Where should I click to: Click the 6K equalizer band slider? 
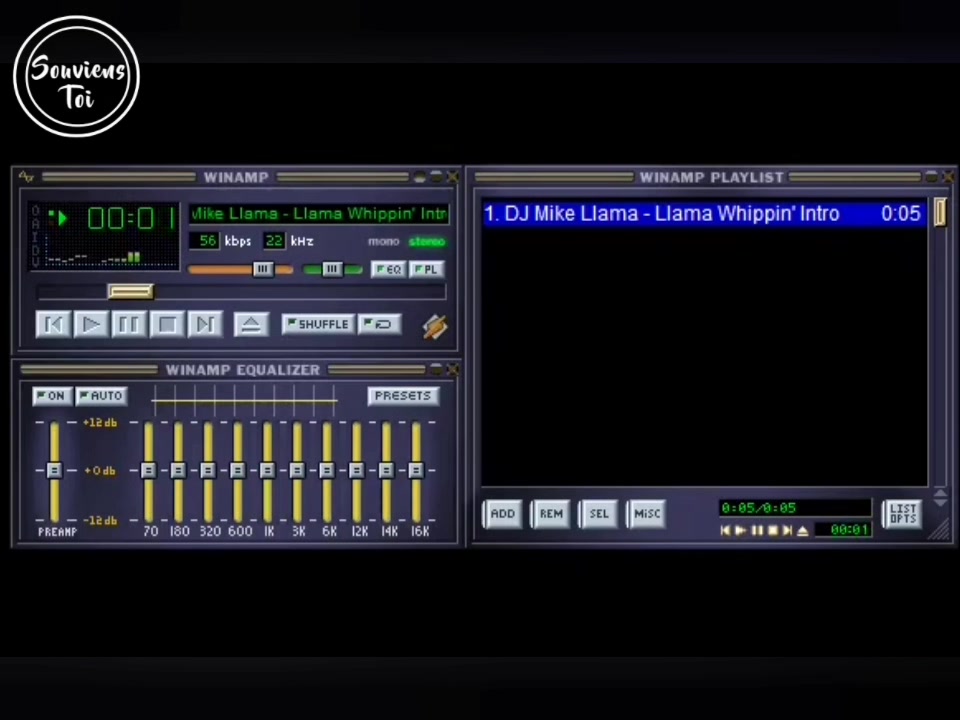pyautogui.click(x=327, y=470)
